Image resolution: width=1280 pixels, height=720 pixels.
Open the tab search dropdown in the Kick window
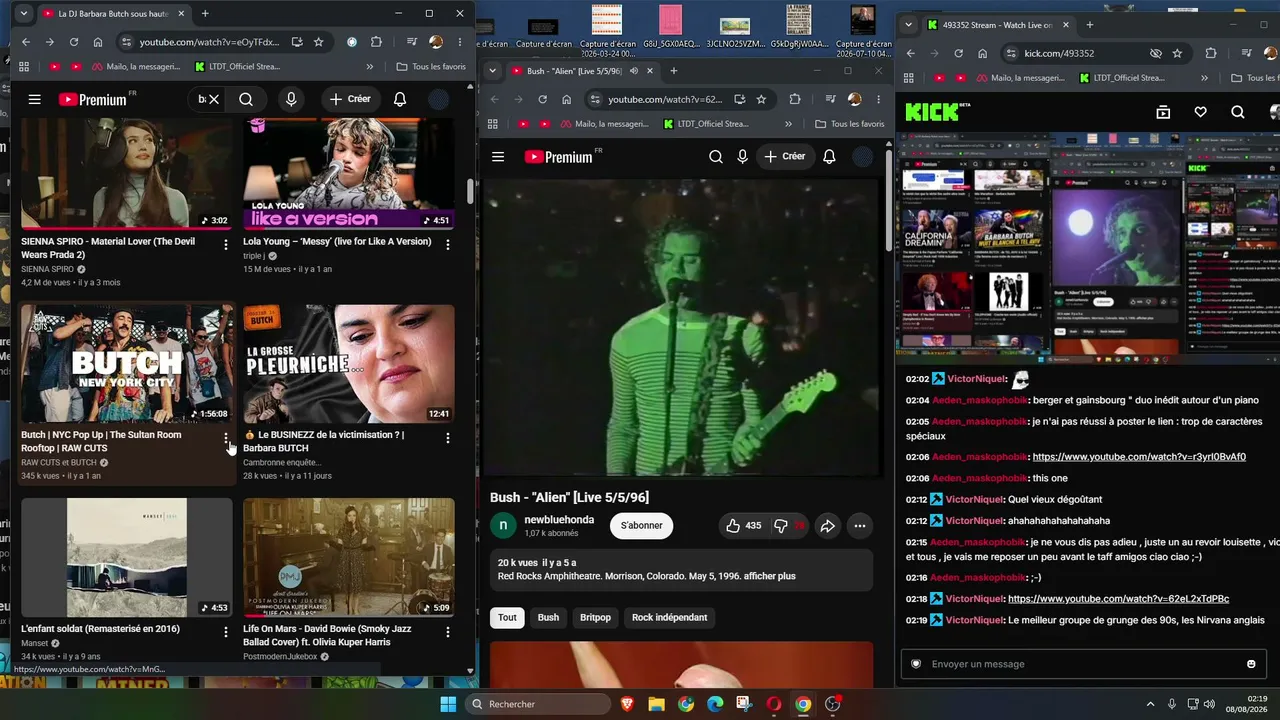(909, 25)
